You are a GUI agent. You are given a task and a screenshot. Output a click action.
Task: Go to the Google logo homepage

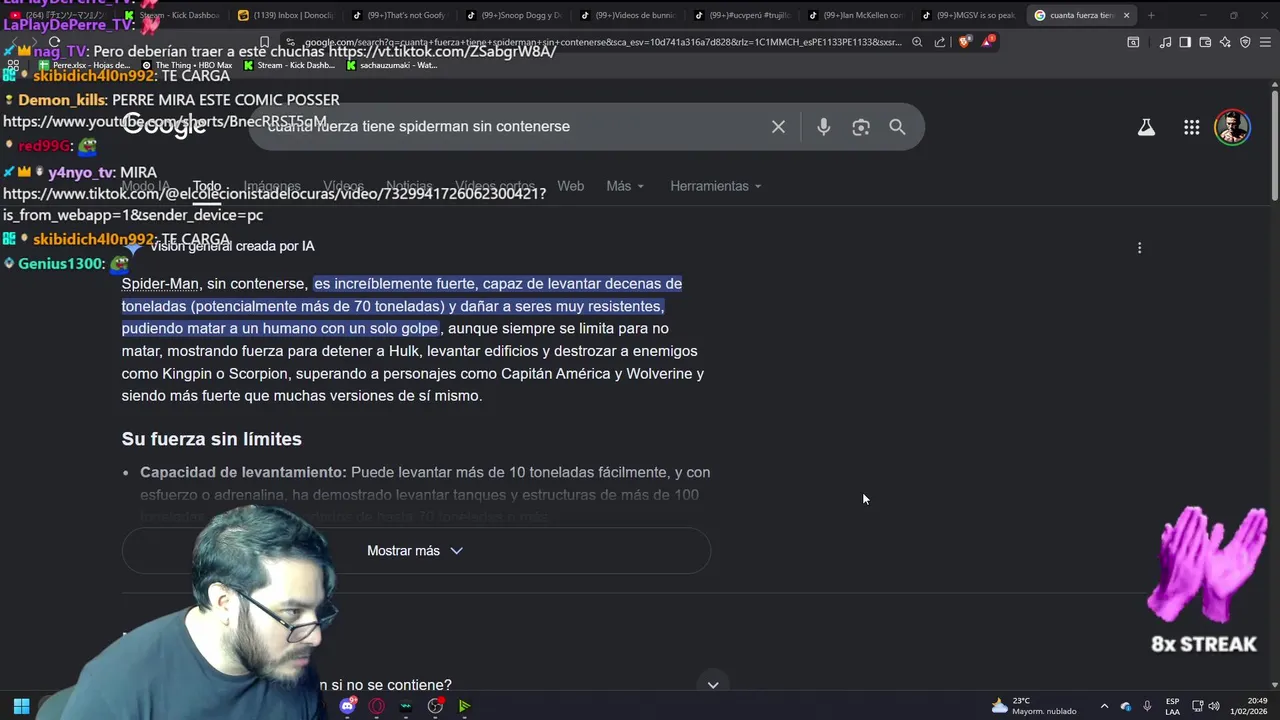164,126
